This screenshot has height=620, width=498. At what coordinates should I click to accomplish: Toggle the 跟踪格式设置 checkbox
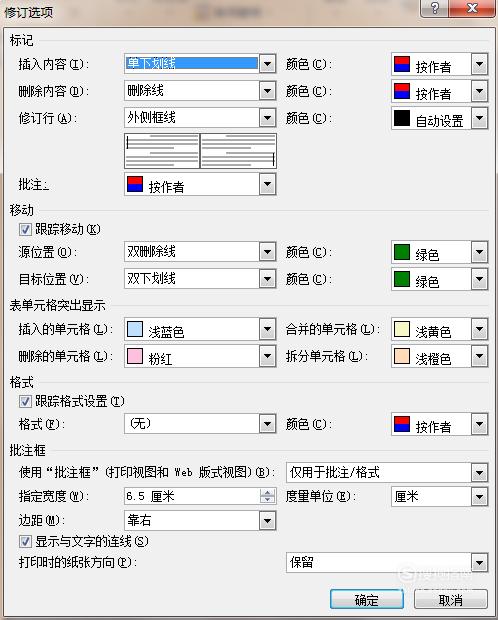(25, 402)
